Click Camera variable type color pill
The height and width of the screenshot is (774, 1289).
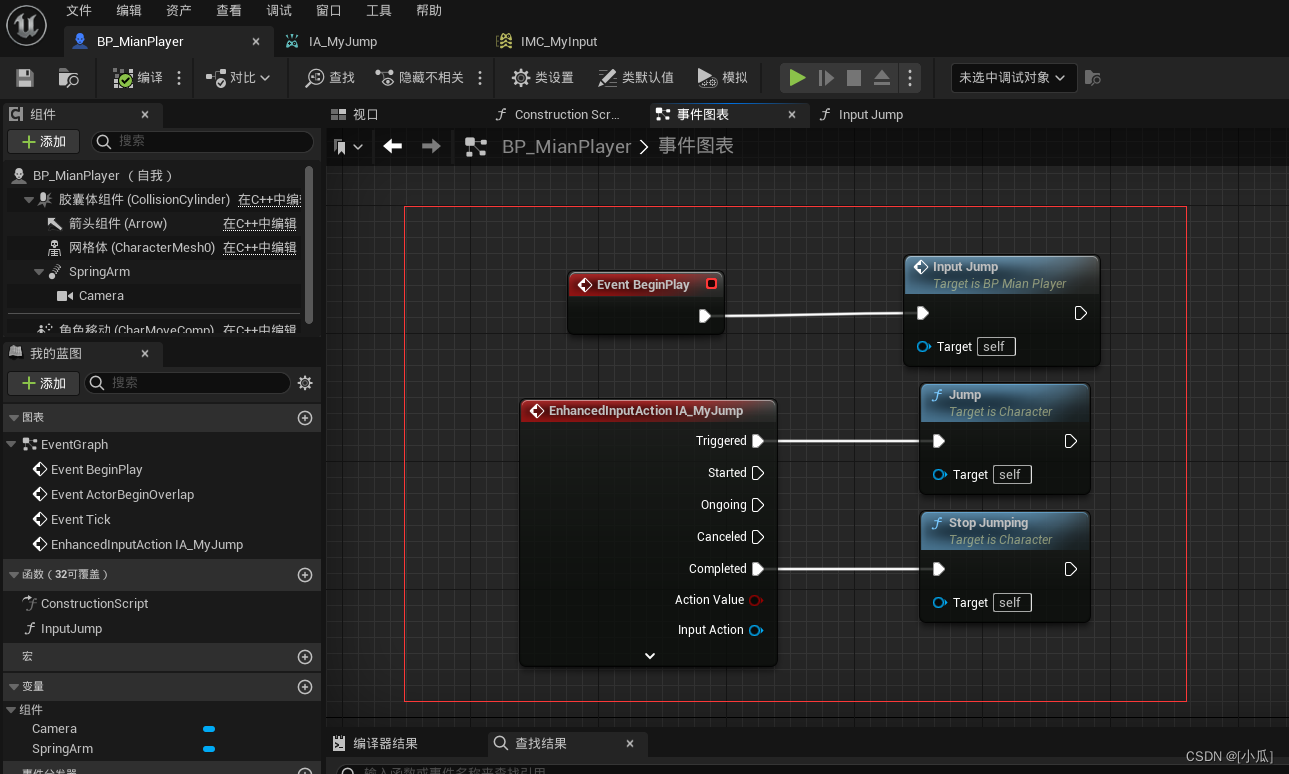[x=209, y=729]
